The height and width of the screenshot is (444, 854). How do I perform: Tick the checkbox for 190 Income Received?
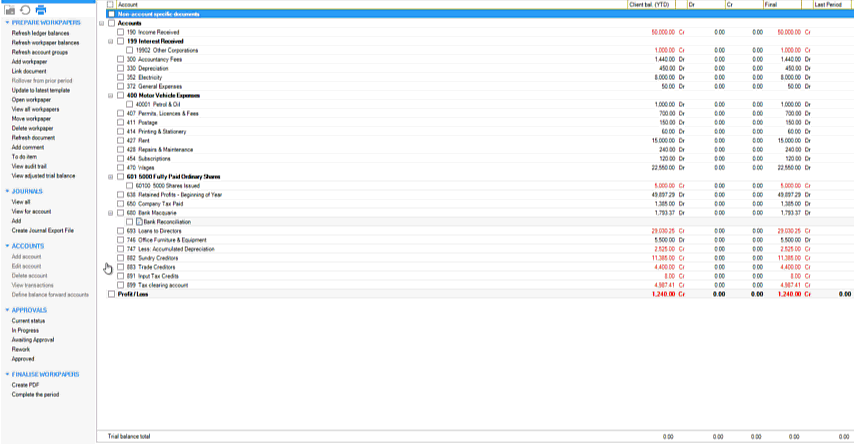pos(121,32)
